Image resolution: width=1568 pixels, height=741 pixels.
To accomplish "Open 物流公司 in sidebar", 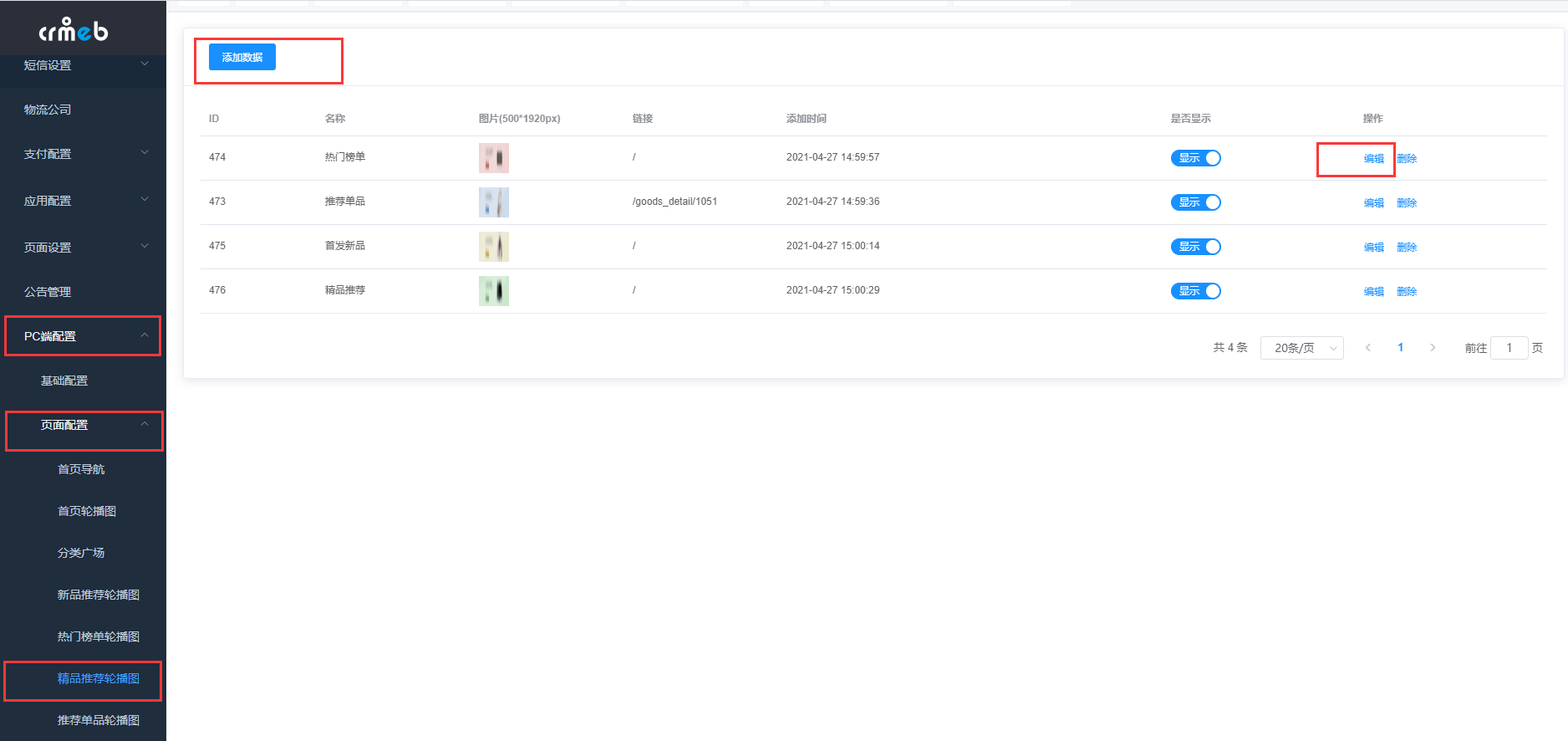I will point(83,110).
